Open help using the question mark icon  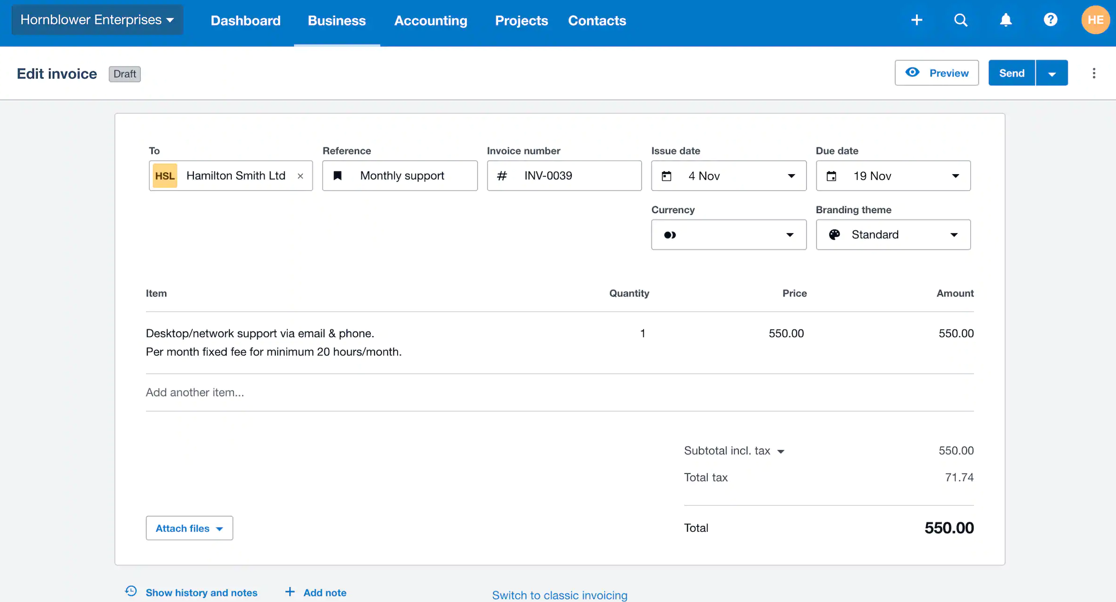pos(1049,19)
